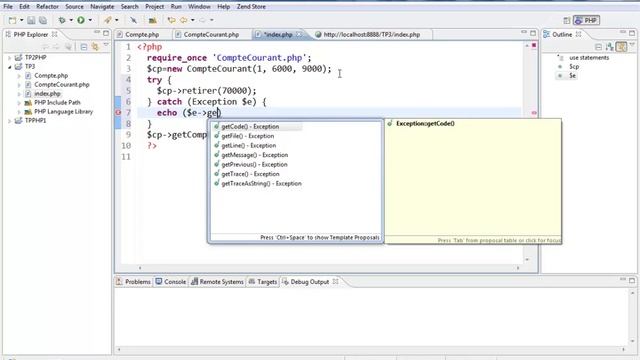This screenshot has width=640, height=360.
Task: Click the editor horizontal scrollbar
Action: click(329, 268)
